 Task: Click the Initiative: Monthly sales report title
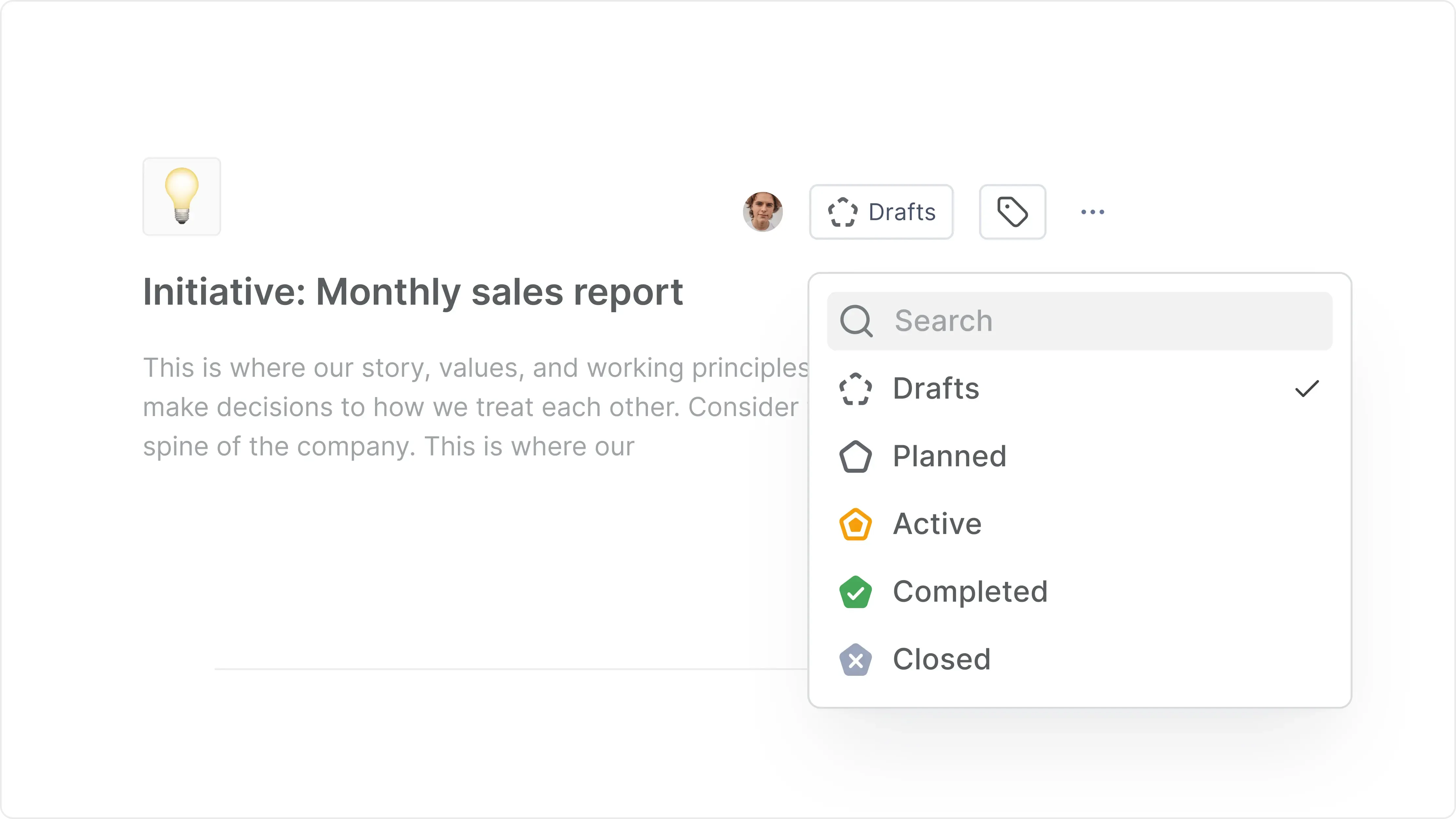click(413, 292)
